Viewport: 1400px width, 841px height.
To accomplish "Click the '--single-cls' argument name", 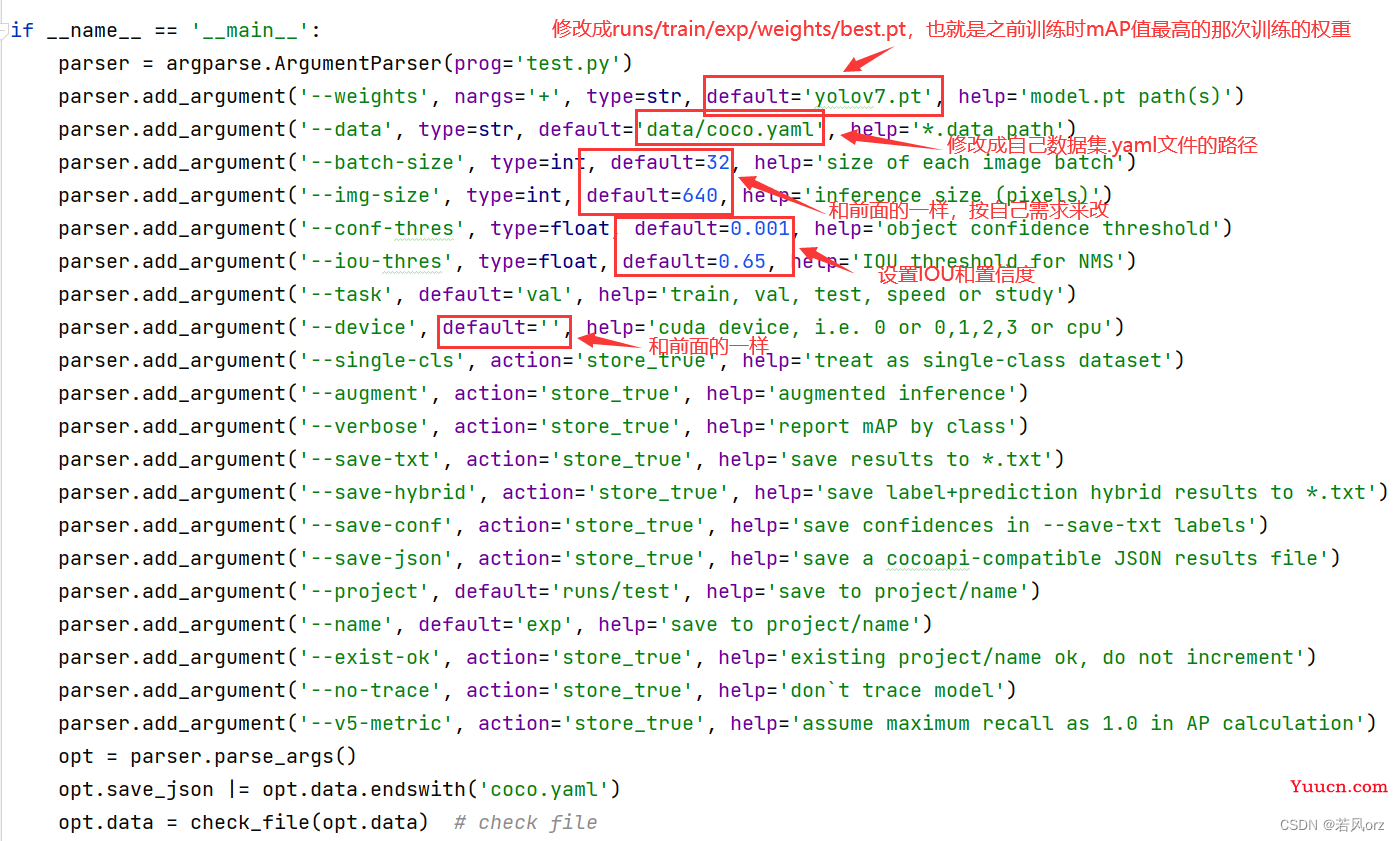I will pos(382,360).
